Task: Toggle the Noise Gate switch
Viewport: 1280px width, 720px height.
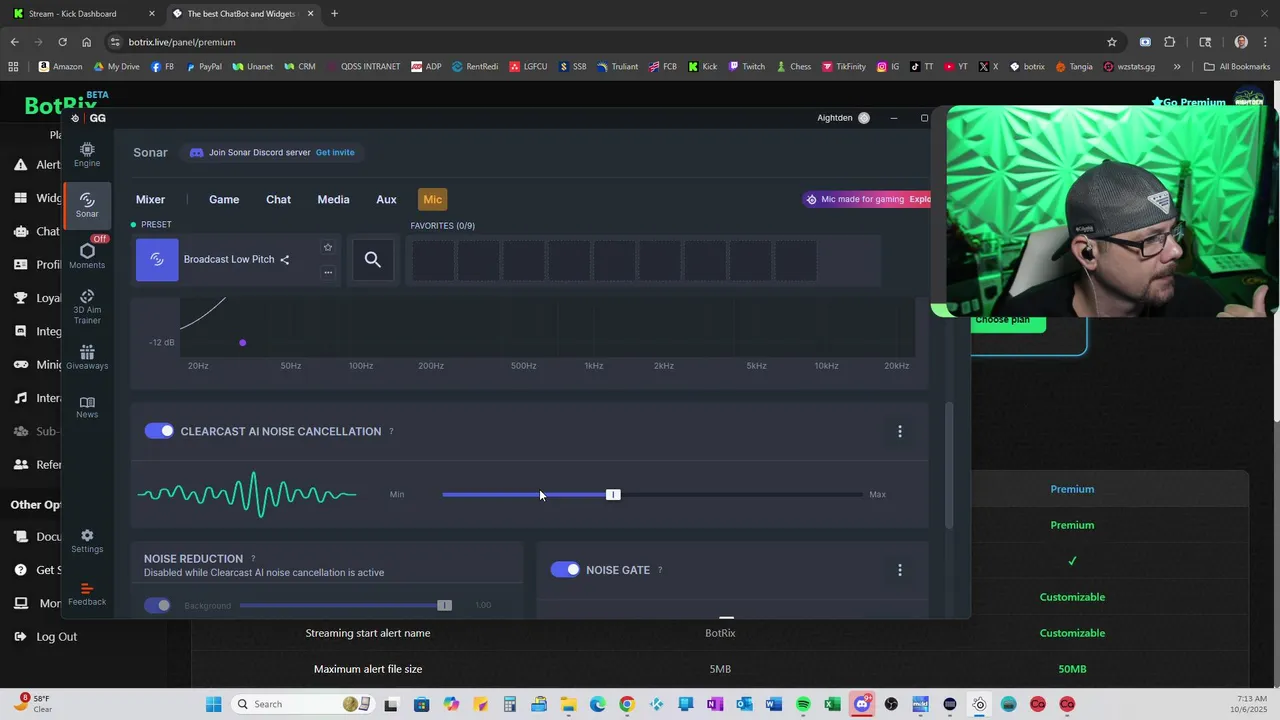Action: [x=565, y=570]
